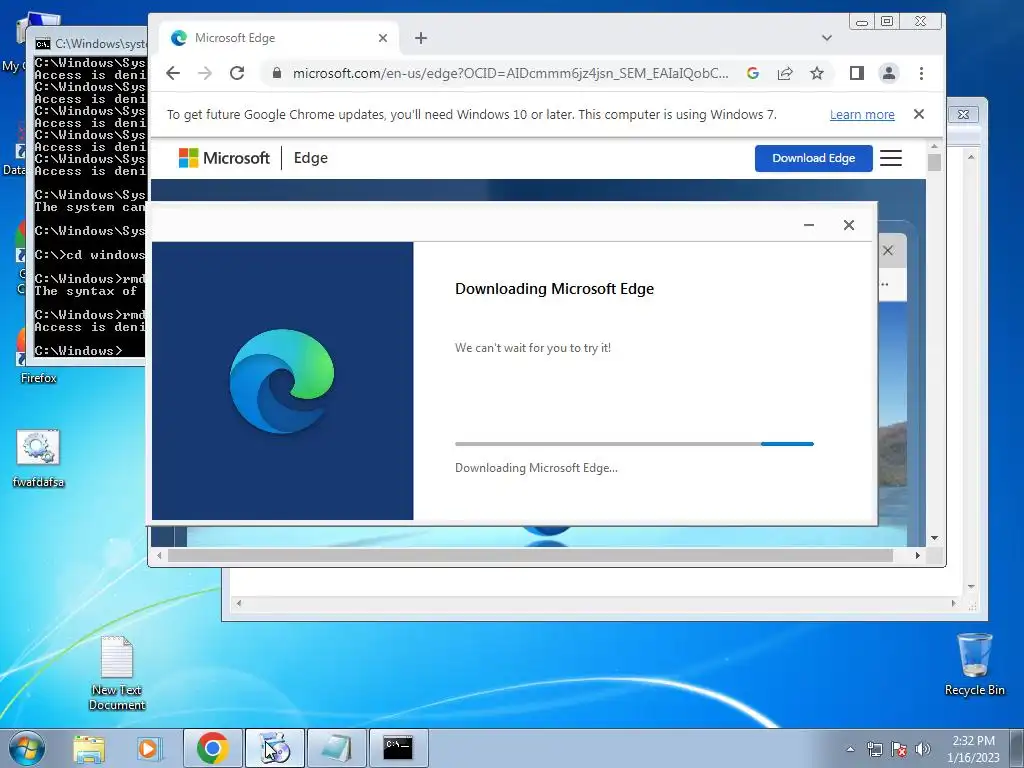Click the Microsoft logo link
This screenshot has width=1024, height=768.
tap(224, 158)
